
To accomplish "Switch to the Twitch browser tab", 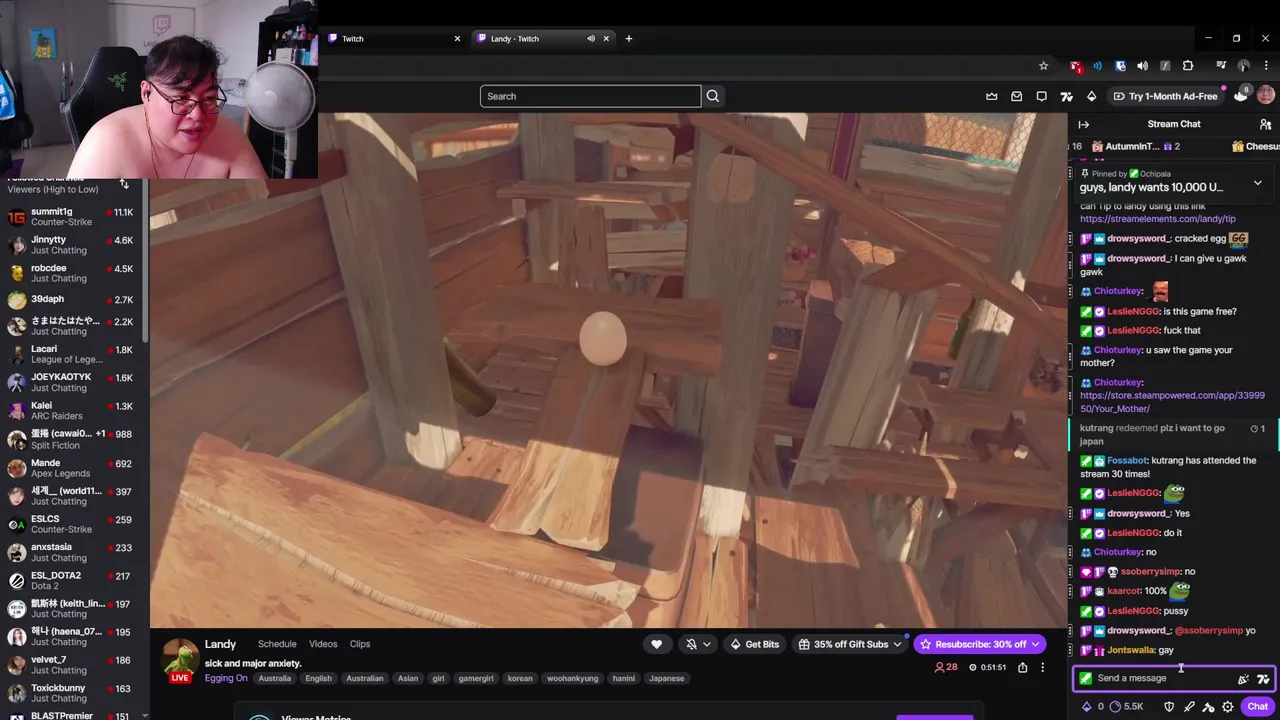I will [x=396, y=39].
